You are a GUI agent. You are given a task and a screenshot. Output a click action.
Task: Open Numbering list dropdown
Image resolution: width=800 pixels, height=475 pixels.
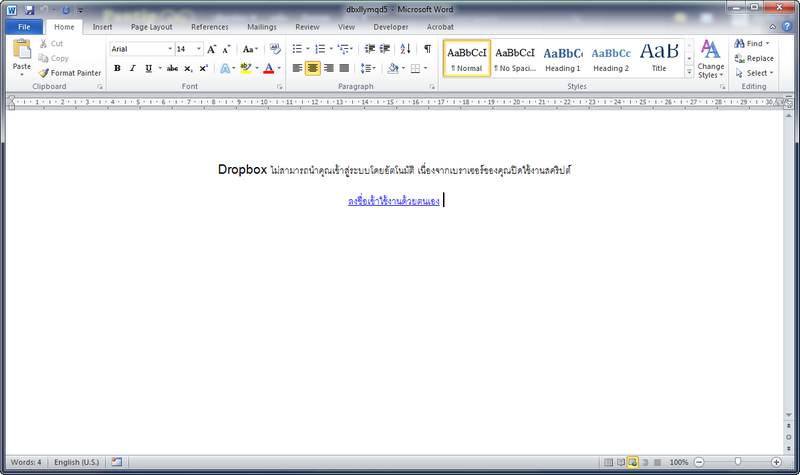click(x=331, y=49)
